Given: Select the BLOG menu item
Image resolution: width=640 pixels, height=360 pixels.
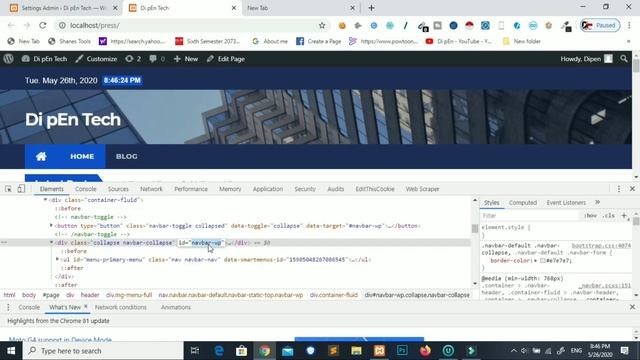Looking at the screenshot, I should point(127,156).
